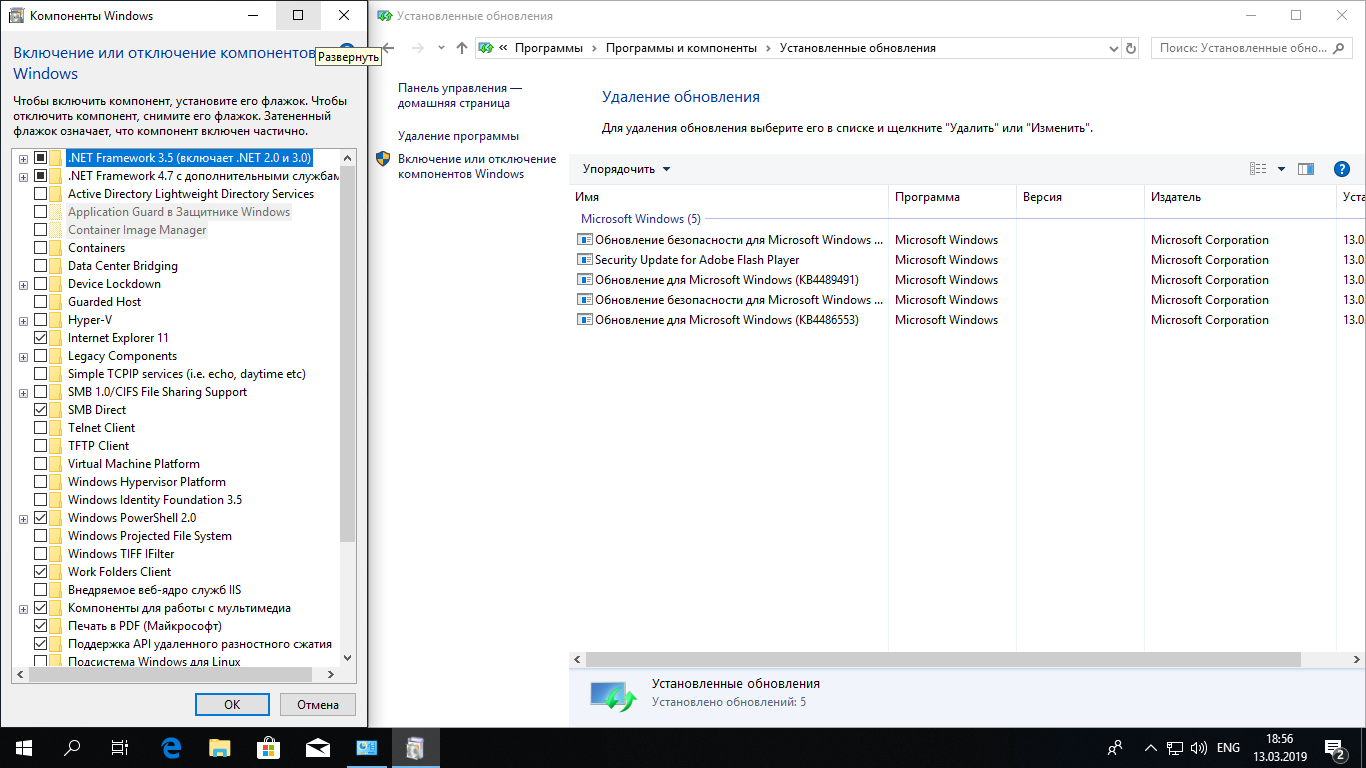The height and width of the screenshot is (768, 1366).
Task: Open recent locations dropdown arrow
Action: click(x=442, y=48)
